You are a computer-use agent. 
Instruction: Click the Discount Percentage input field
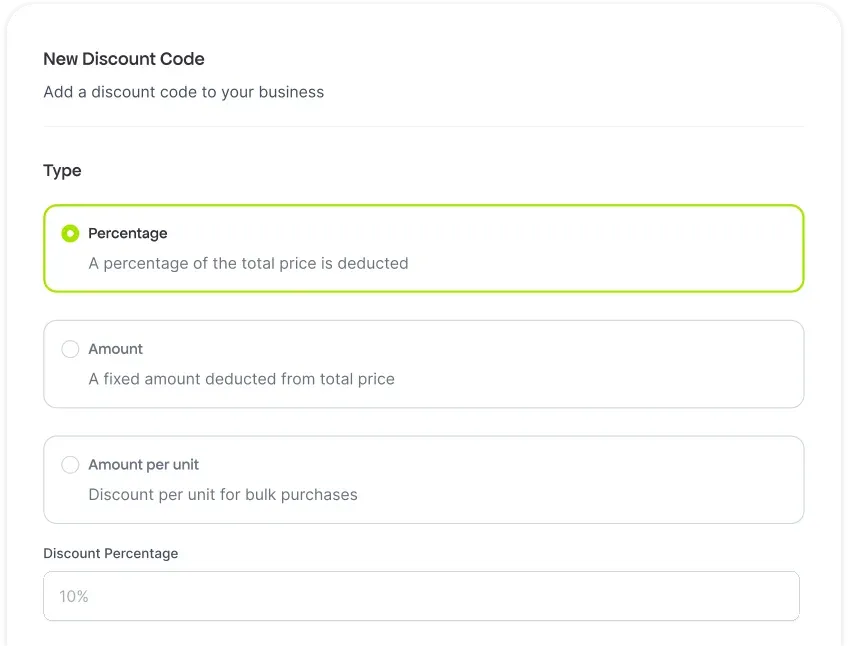click(421, 596)
